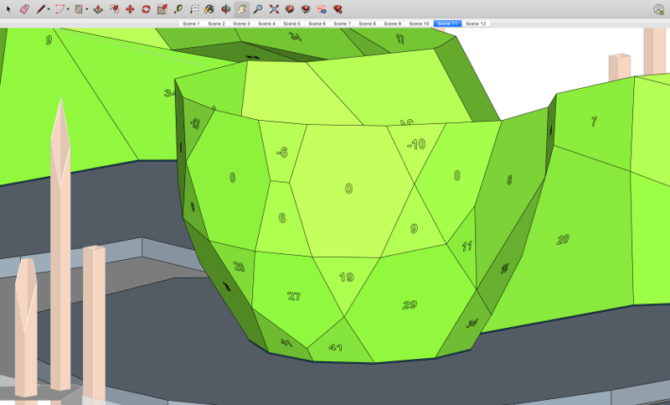Switch to the Scene 12 tab
The height and width of the screenshot is (405, 670).
click(x=475, y=22)
